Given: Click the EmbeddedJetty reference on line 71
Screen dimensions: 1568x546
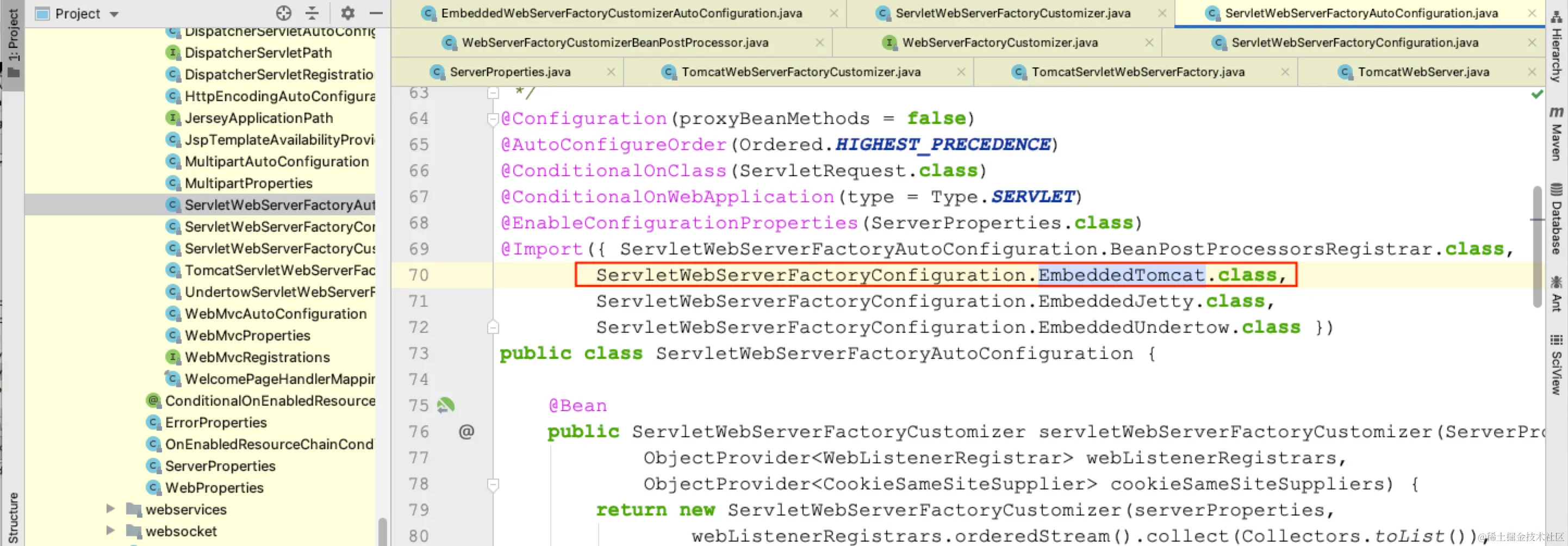Looking at the screenshot, I should [1116, 301].
